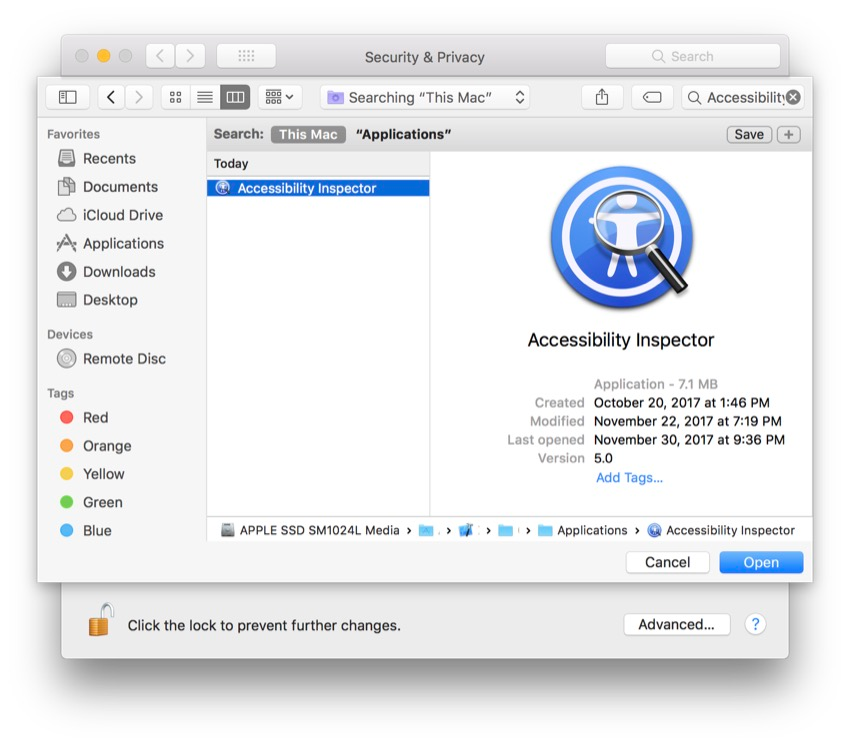Open Applications in the sidebar
Screen dimensions: 850x746
[x=123, y=243]
